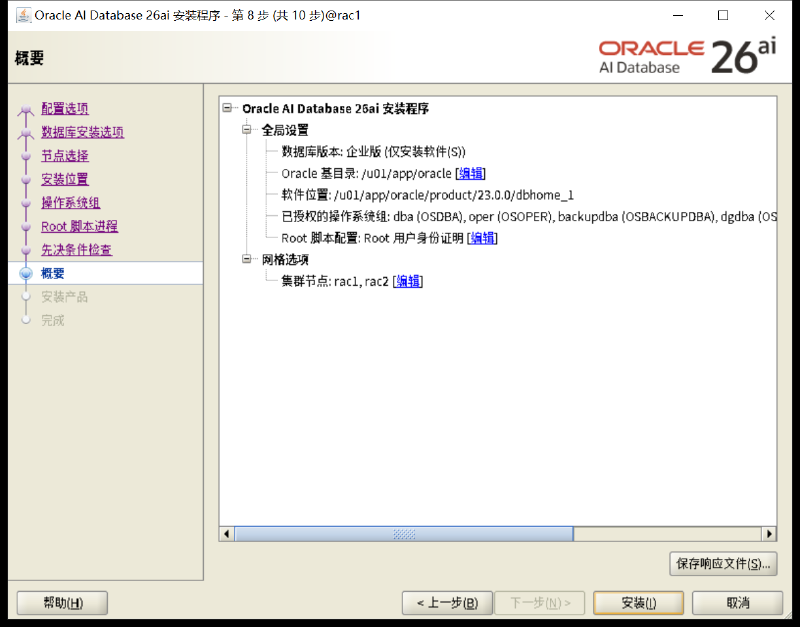This screenshot has height=627, width=800.
Task: Click the Oracle 26ai logo
Action: click(687, 56)
